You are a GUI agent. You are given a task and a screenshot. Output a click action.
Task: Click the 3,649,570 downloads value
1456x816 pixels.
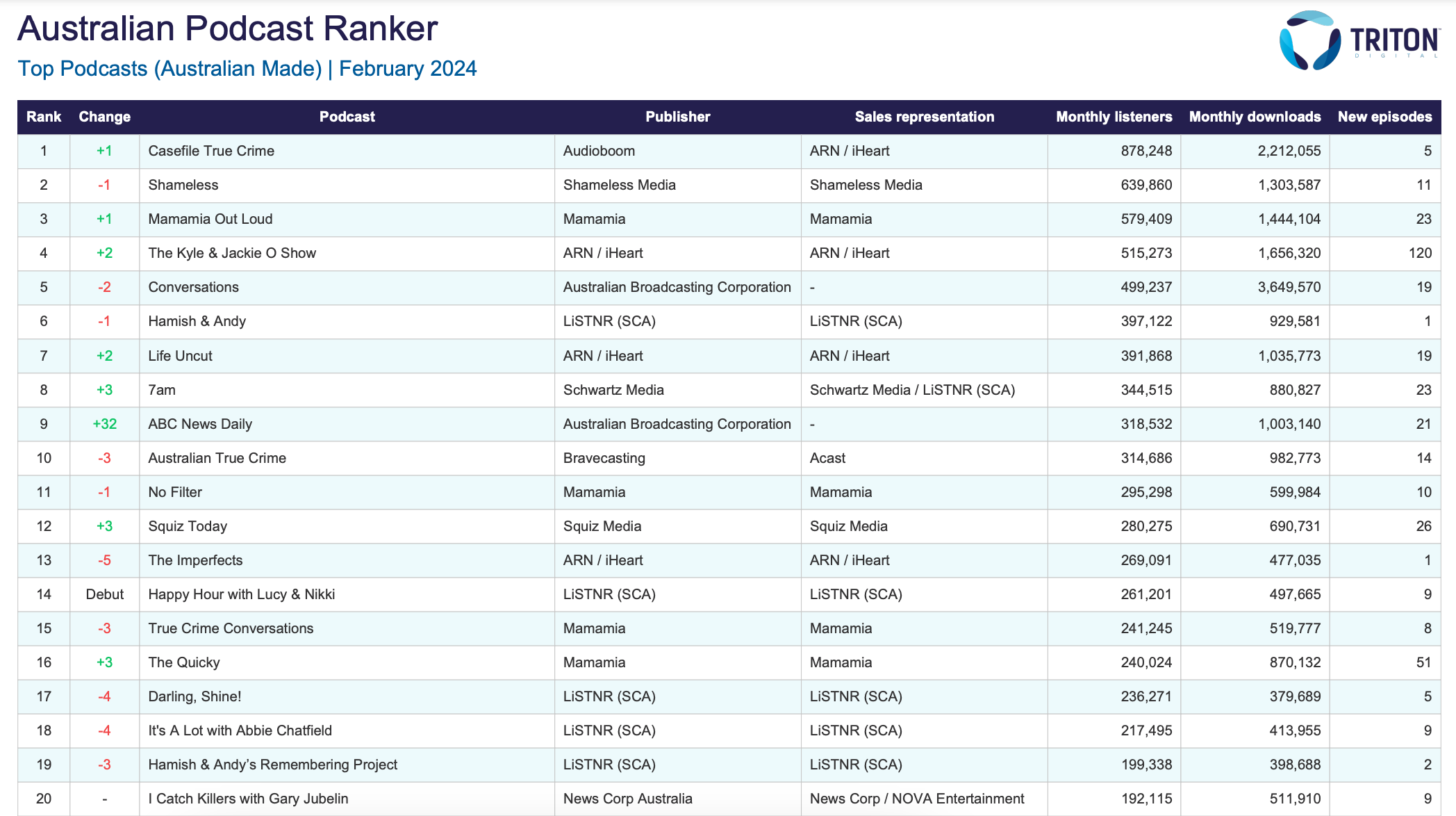(x=1289, y=287)
